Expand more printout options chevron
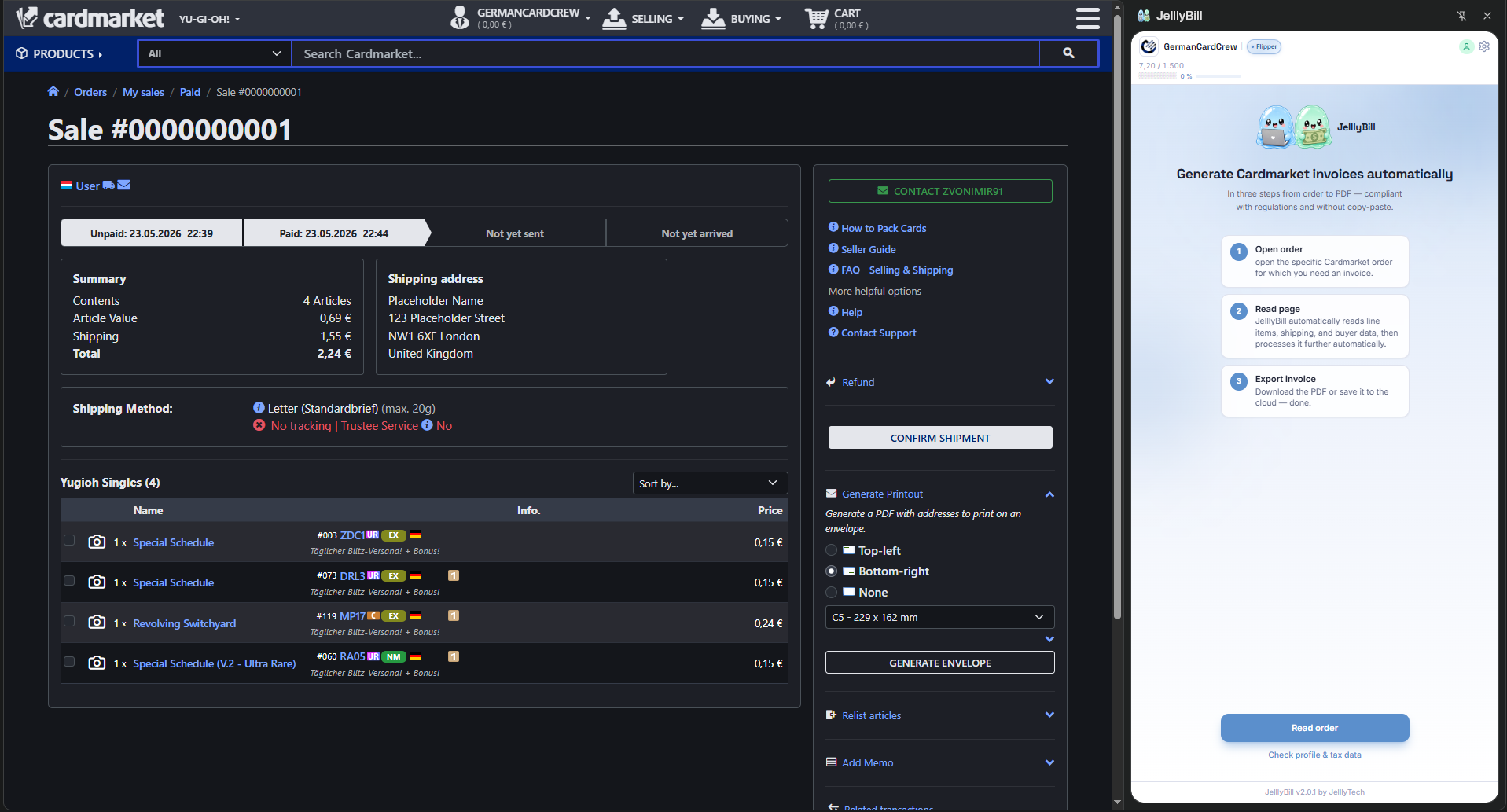Screen dimensions: 1507x812 coord(1049,639)
